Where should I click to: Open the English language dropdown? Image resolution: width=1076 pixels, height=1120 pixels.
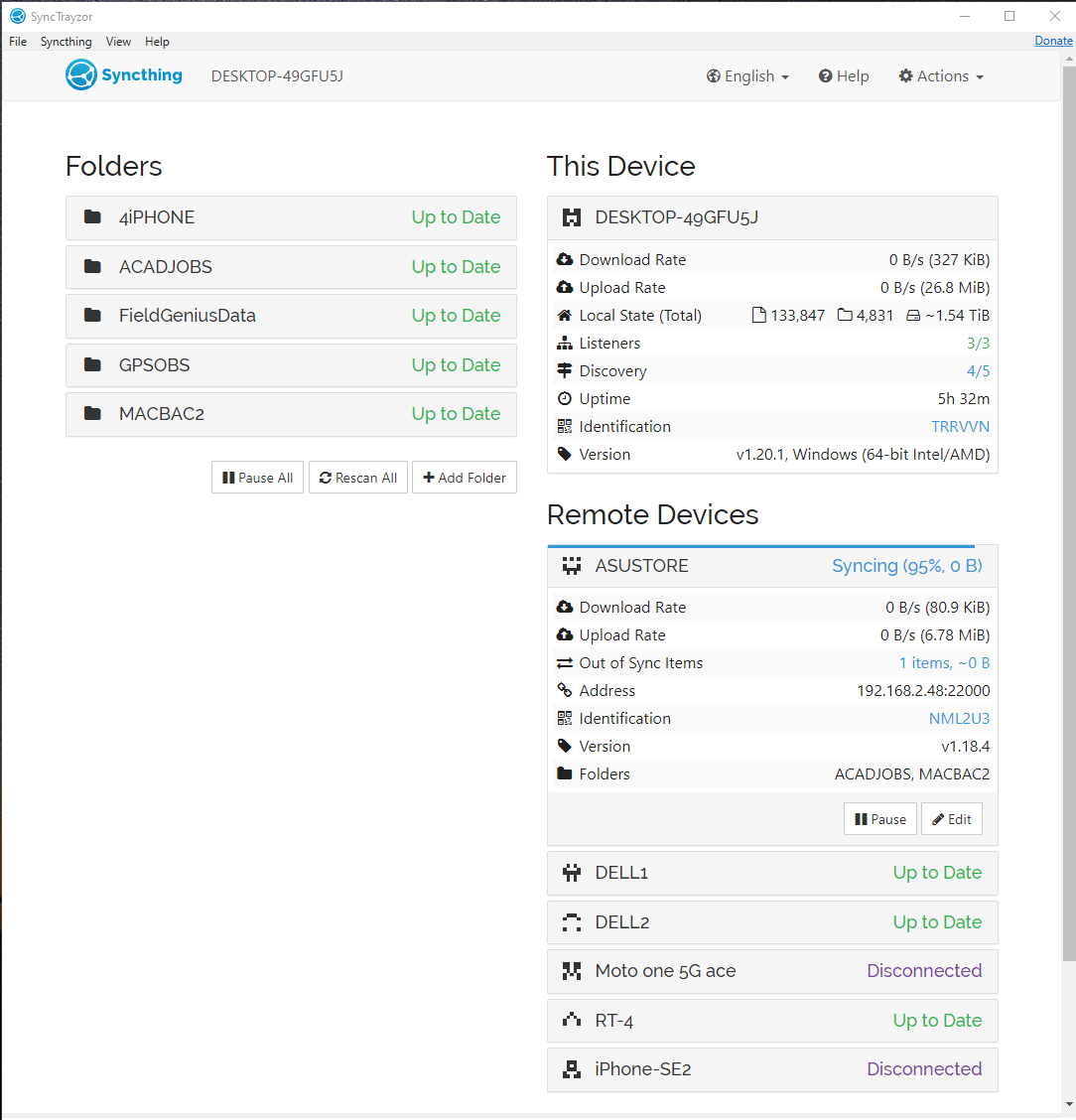[747, 75]
